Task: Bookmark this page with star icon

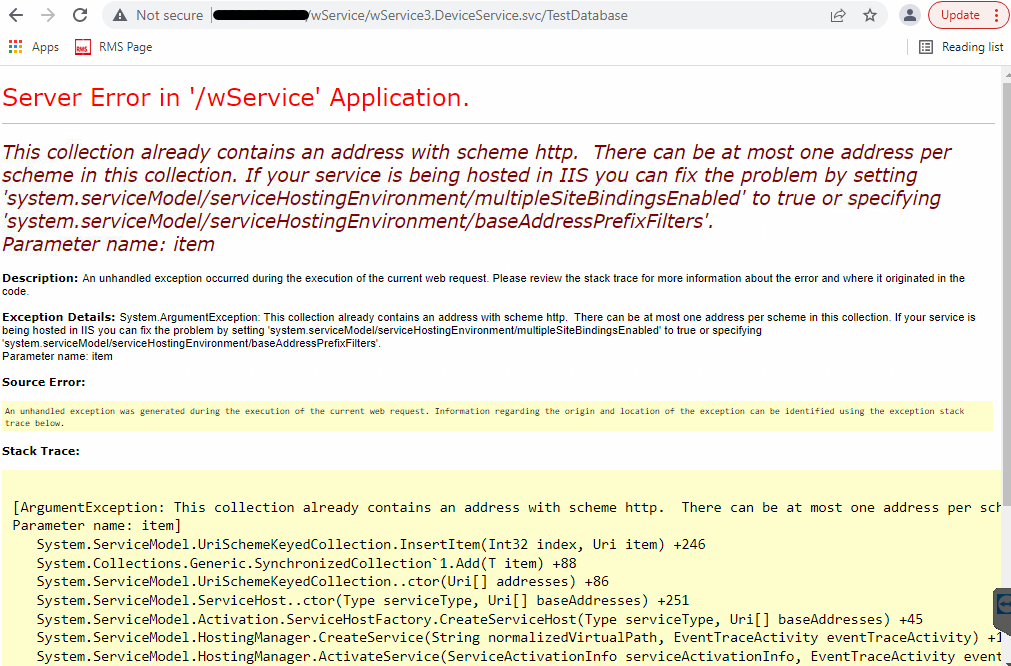Action: [870, 15]
